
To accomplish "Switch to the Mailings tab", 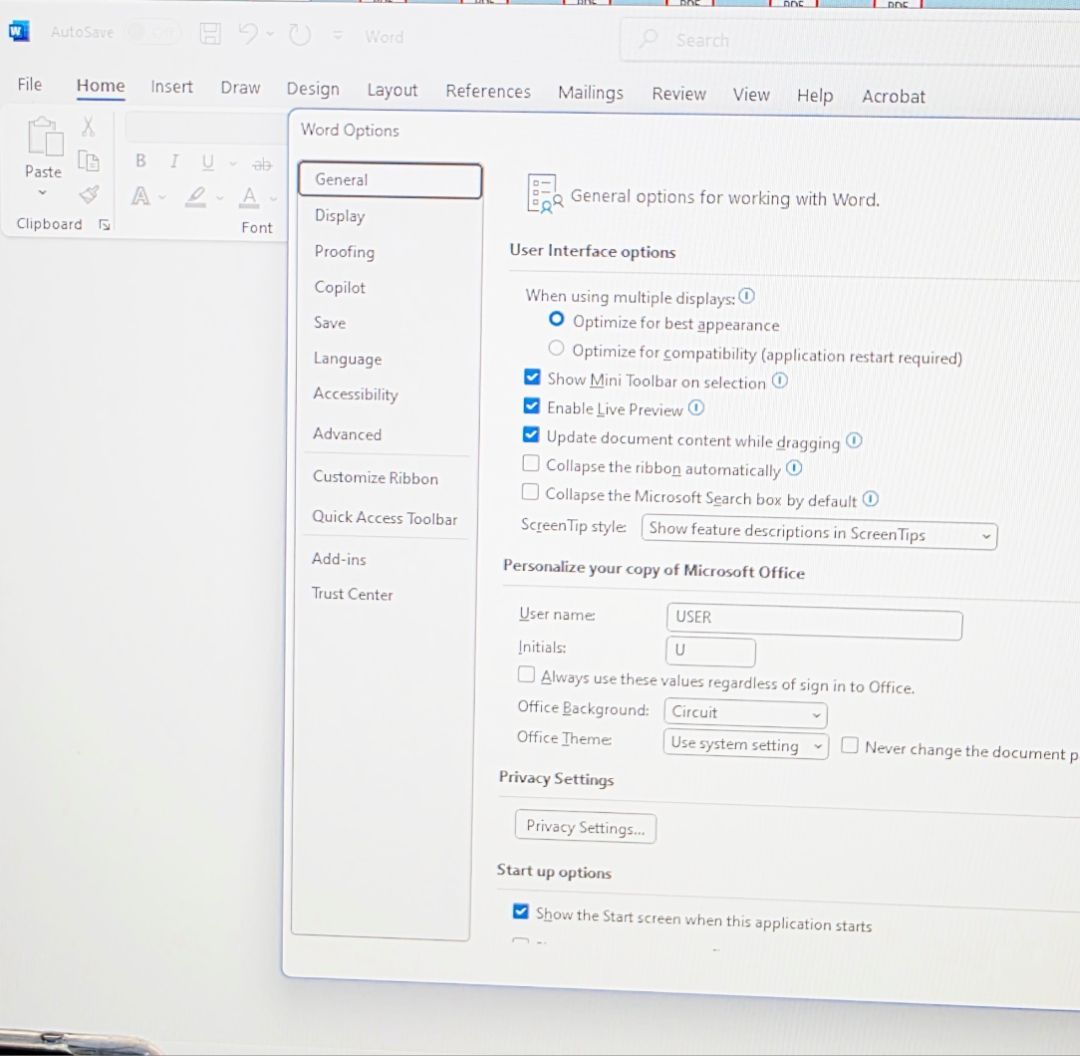I will point(590,93).
